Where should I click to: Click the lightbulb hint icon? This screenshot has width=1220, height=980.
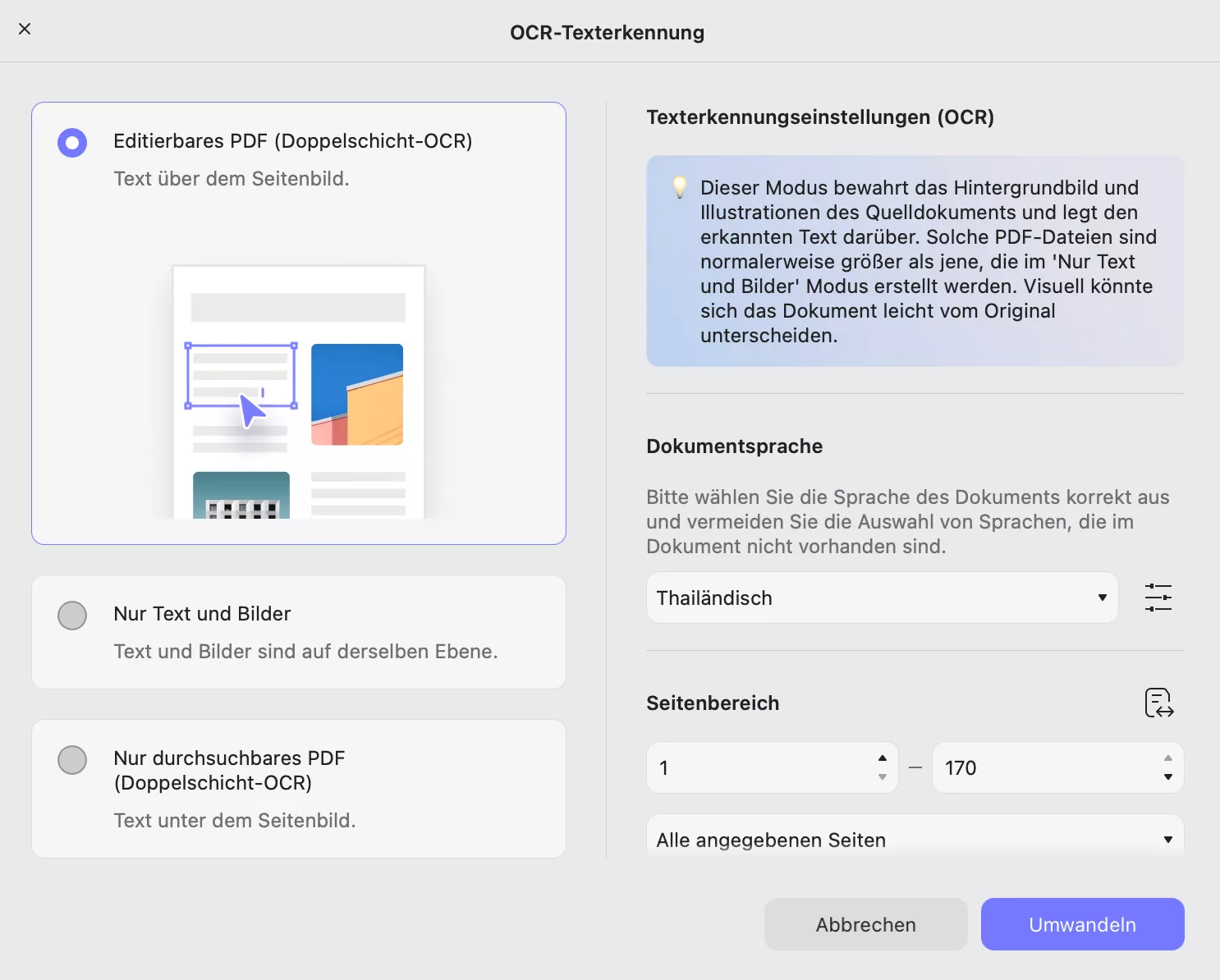[x=680, y=187]
